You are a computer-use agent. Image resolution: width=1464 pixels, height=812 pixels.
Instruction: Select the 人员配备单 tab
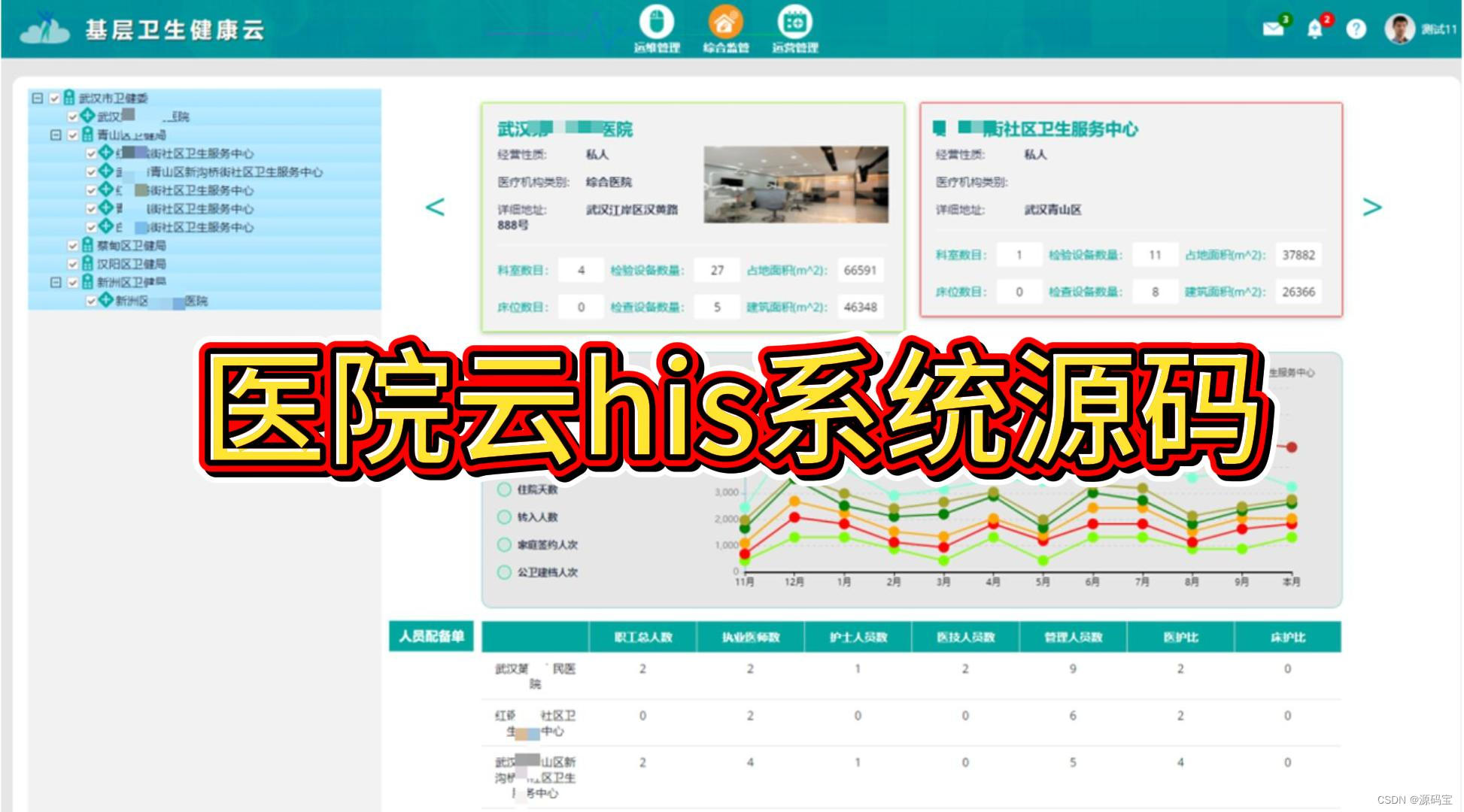[431, 636]
